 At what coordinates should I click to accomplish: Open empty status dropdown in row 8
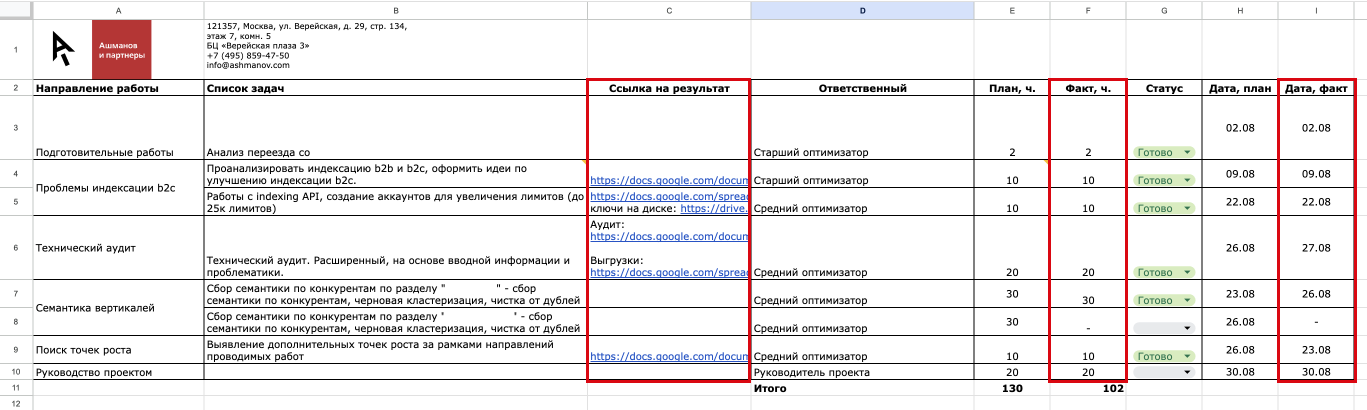click(1165, 328)
